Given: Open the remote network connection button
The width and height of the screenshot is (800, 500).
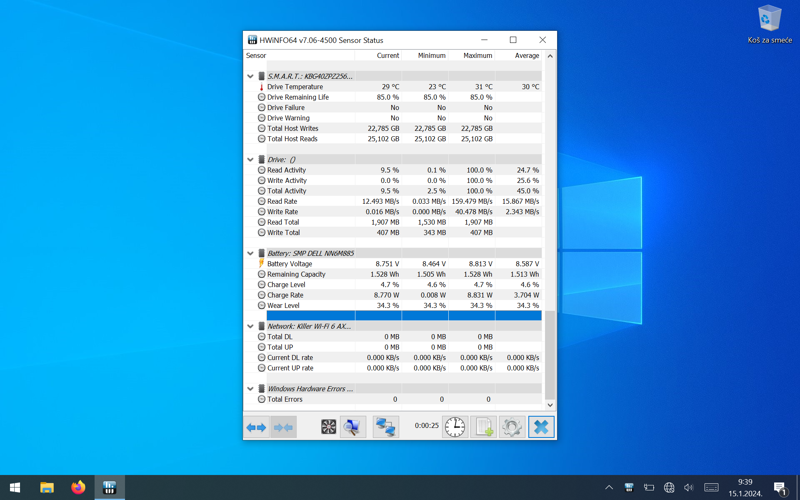Looking at the screenshot, I should click(x=386, y=427).
